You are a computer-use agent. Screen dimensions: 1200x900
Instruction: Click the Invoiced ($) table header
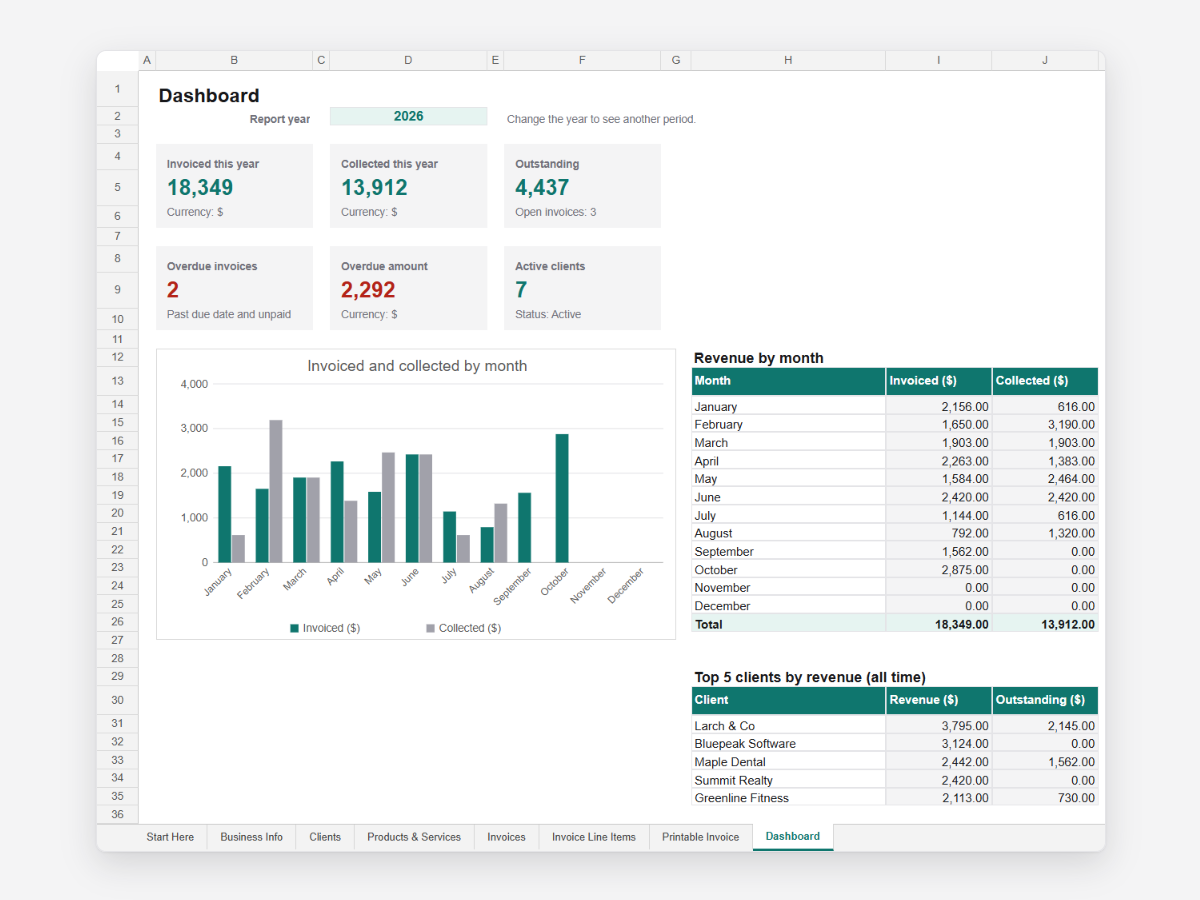pos(939,381)
